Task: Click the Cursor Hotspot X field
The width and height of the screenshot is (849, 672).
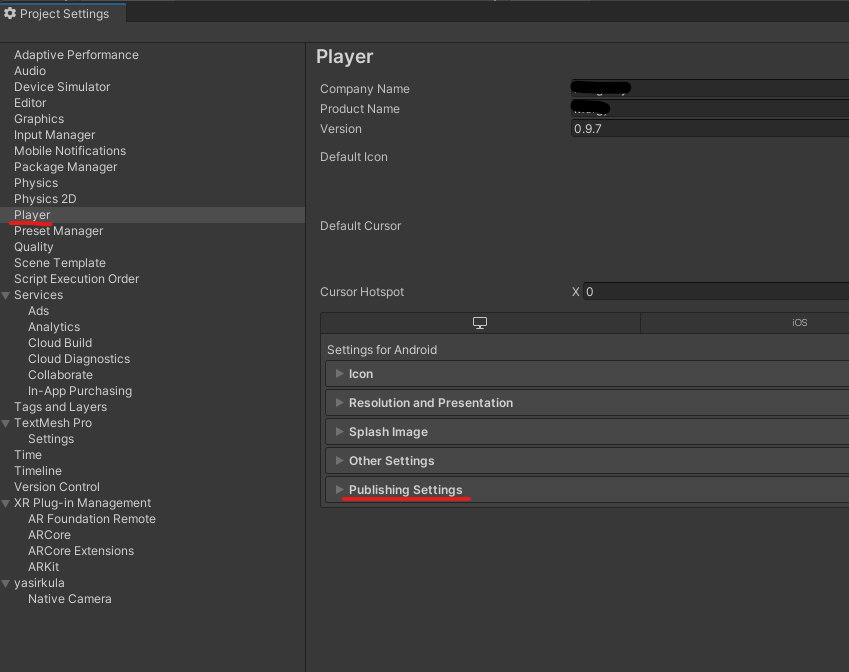Action: click(700, 291)
